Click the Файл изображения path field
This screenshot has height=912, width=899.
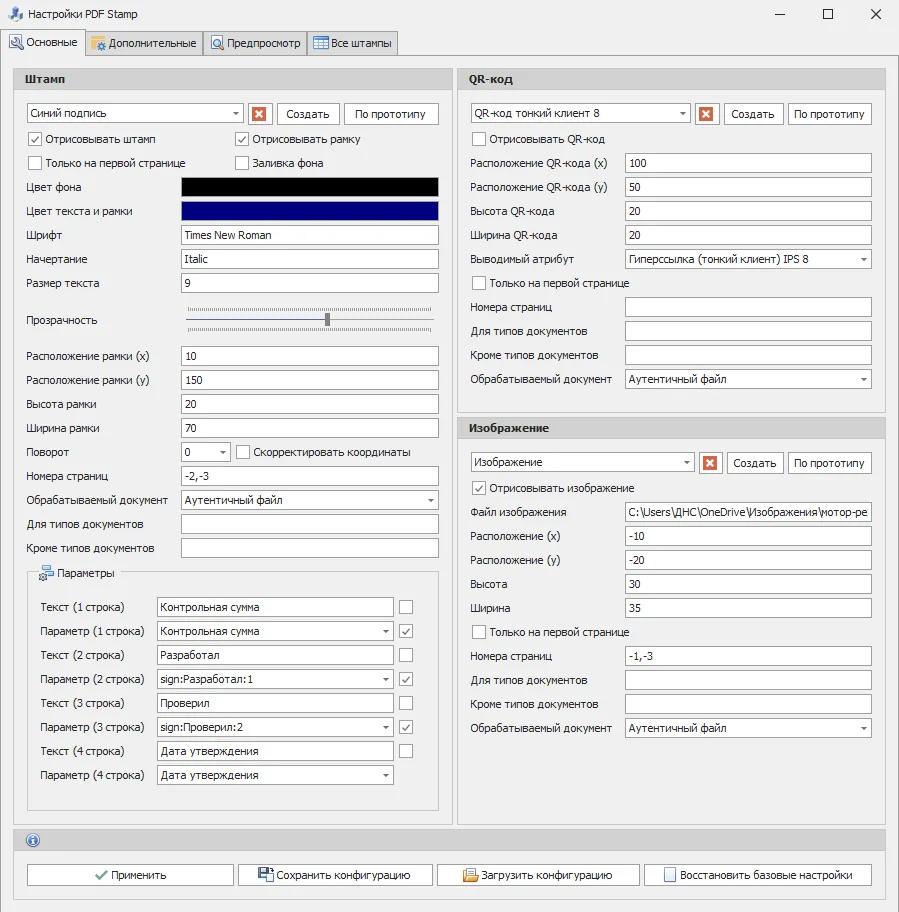[748, 512]
